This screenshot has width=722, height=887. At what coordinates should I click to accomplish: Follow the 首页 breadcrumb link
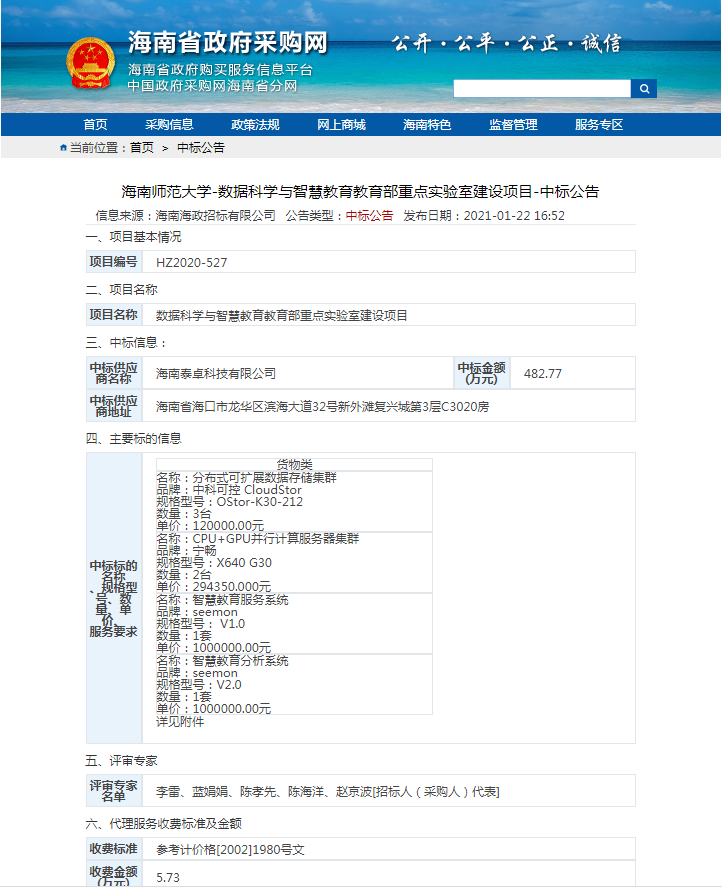[141, 148]
